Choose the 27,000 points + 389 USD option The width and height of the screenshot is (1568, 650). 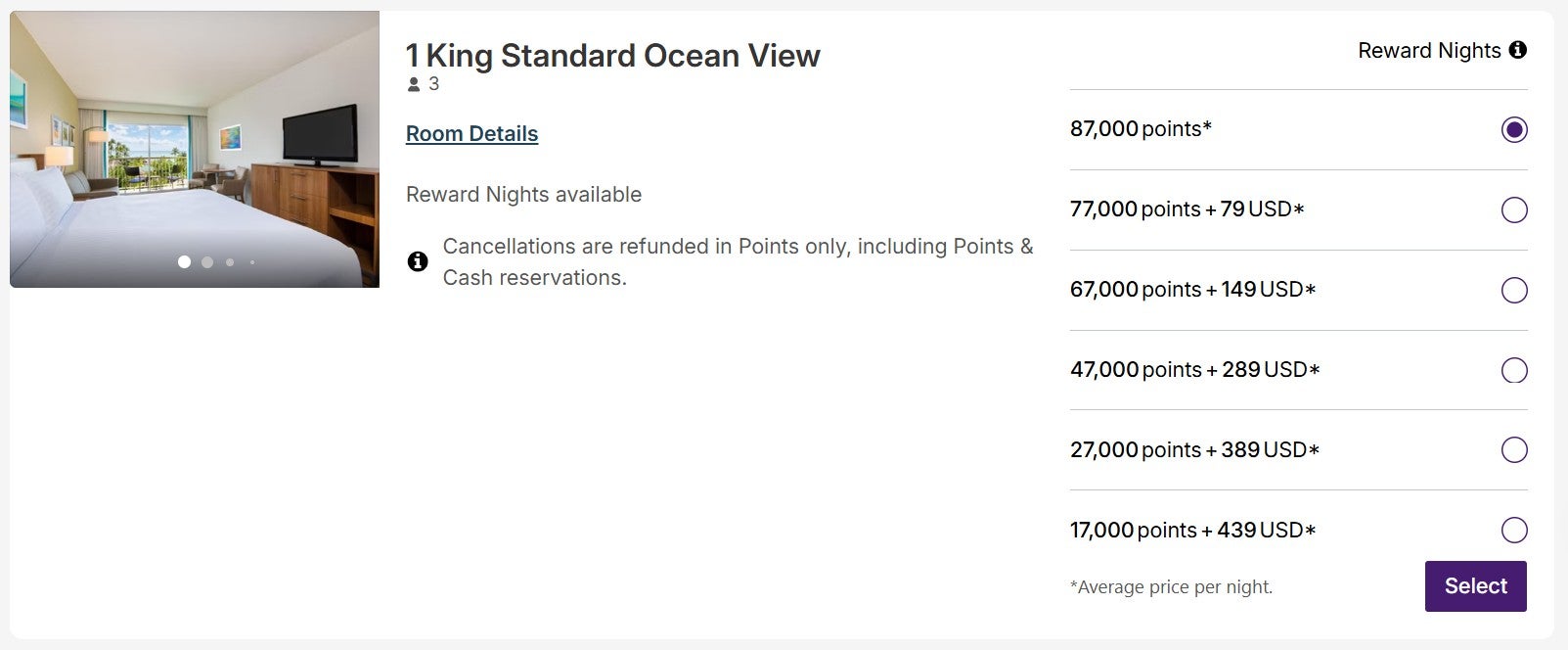[x=1514, y=450]
